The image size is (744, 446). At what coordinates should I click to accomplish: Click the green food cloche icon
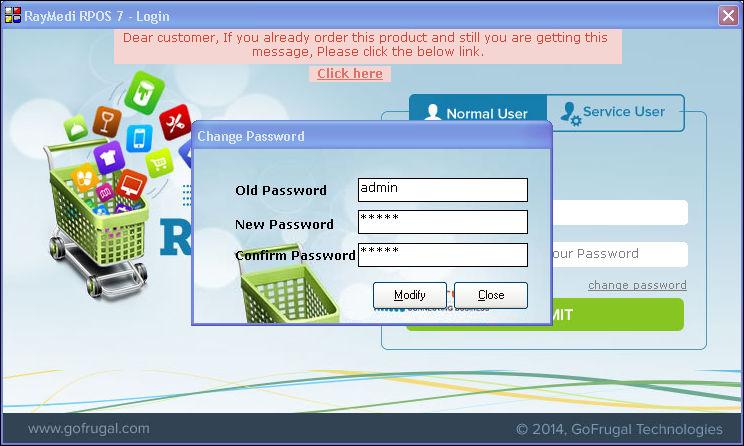76,128
